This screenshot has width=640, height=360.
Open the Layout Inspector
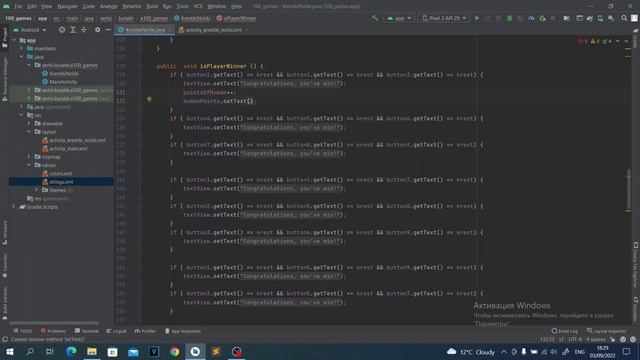tap(607, 331)
